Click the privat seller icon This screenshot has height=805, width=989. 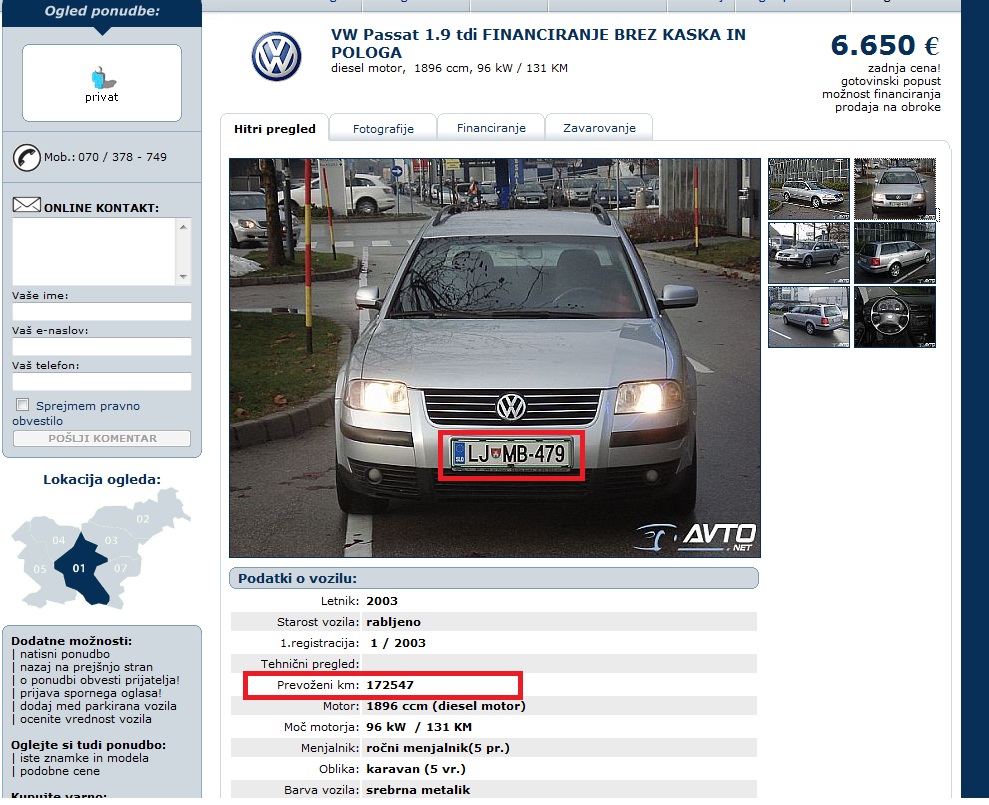(102, 78)
